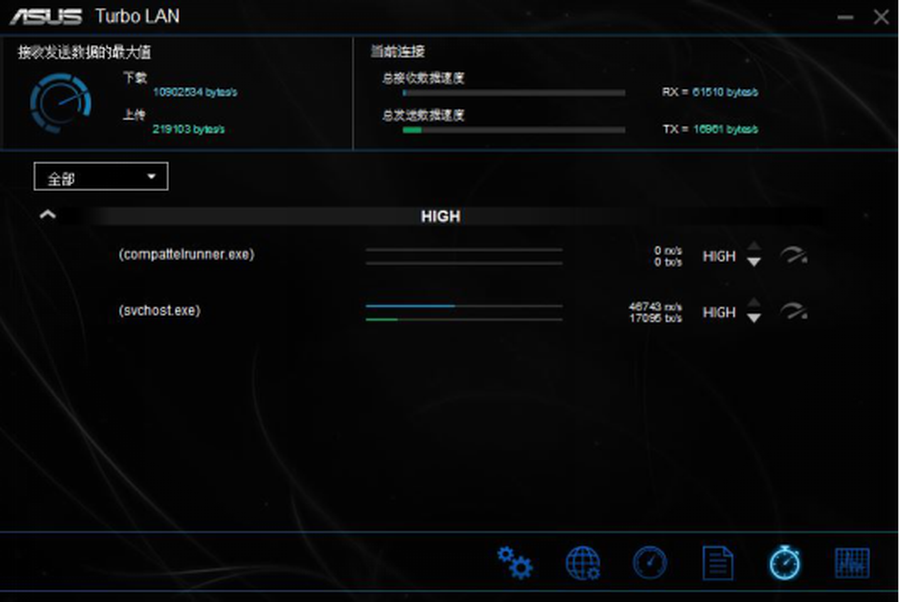
Task: Open the 全部 filter dropdown
Action: pos(101,178)
